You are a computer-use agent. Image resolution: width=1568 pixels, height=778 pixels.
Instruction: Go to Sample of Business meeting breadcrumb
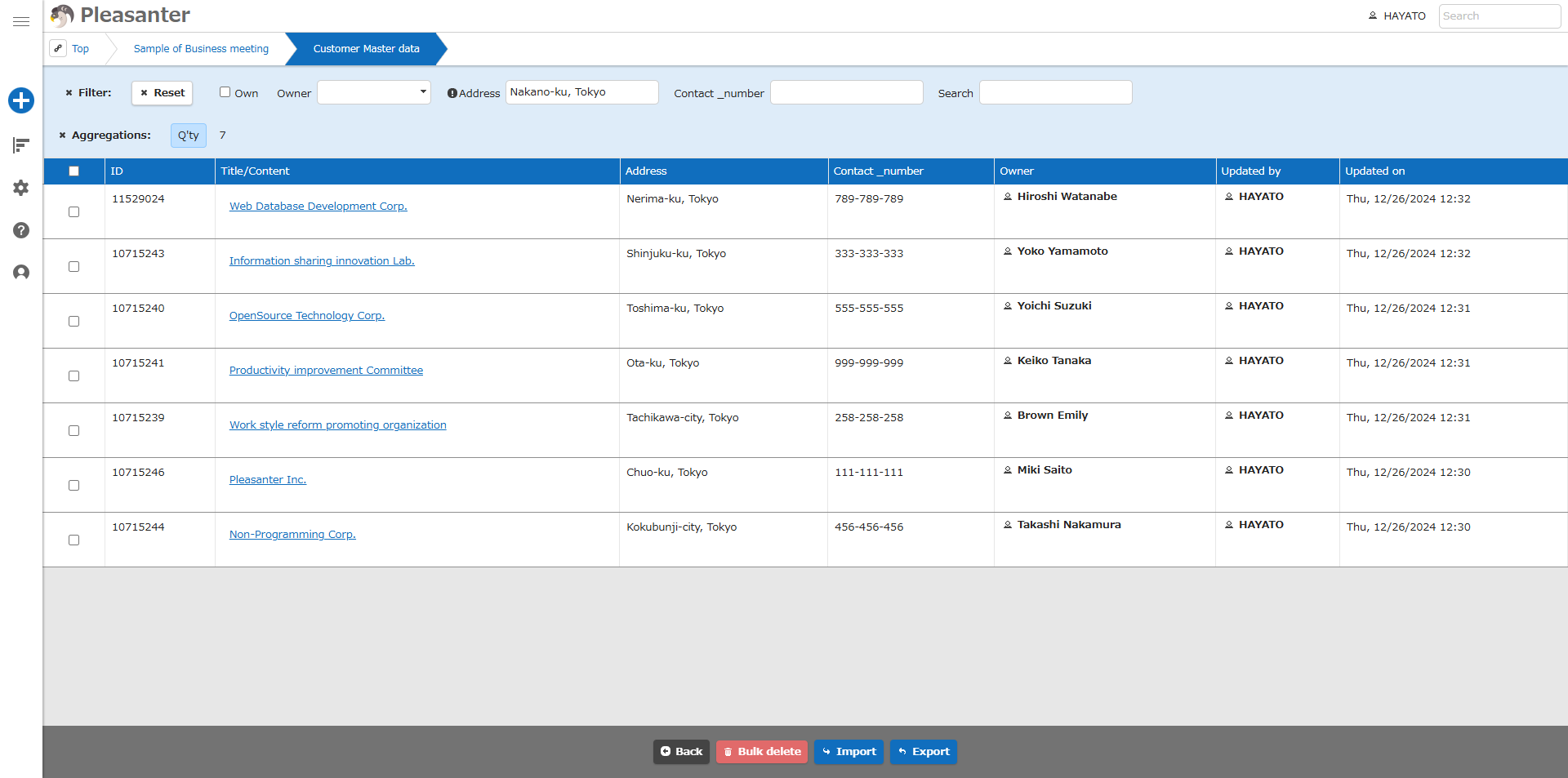[x=201, y=49]
